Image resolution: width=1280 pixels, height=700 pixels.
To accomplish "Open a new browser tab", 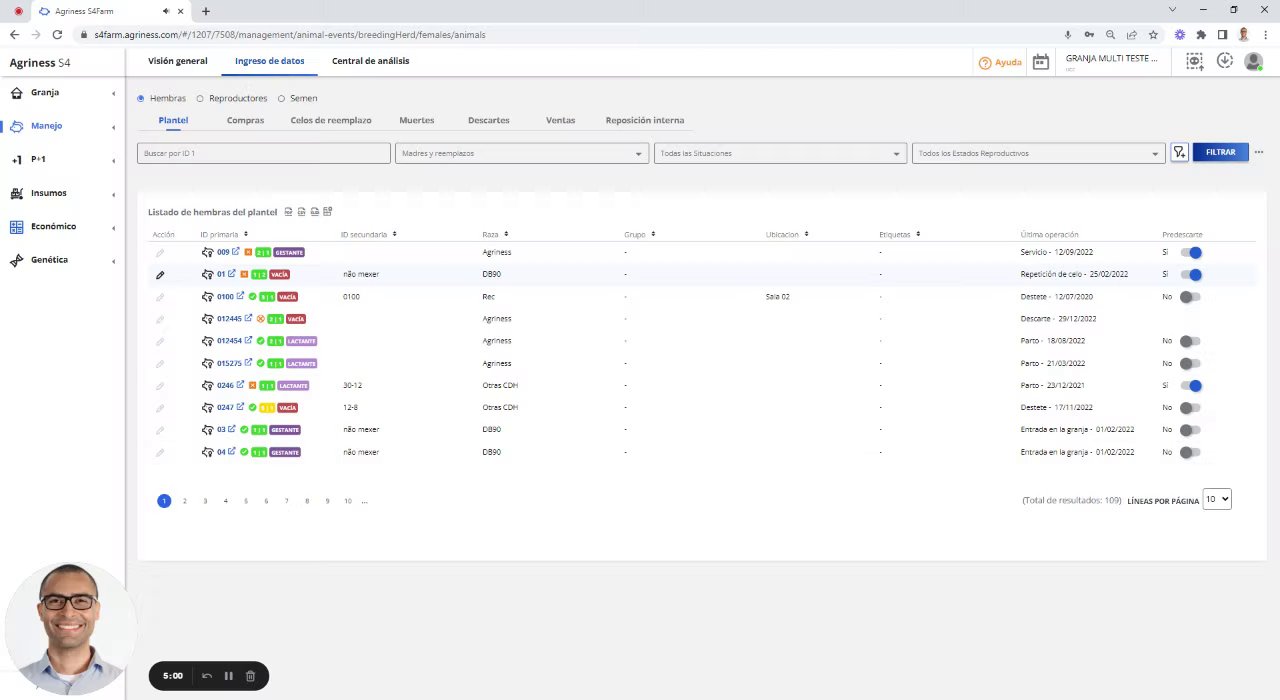I will (205, 11).
